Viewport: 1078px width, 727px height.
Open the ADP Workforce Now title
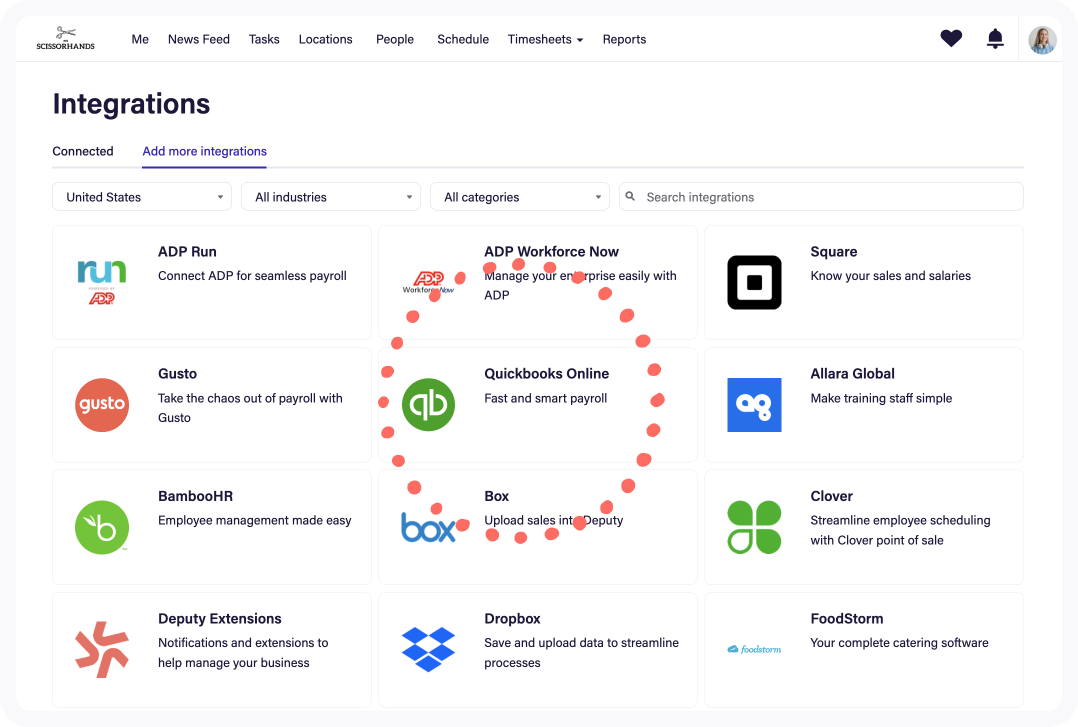pyautogui.click(x=551, y=252)
